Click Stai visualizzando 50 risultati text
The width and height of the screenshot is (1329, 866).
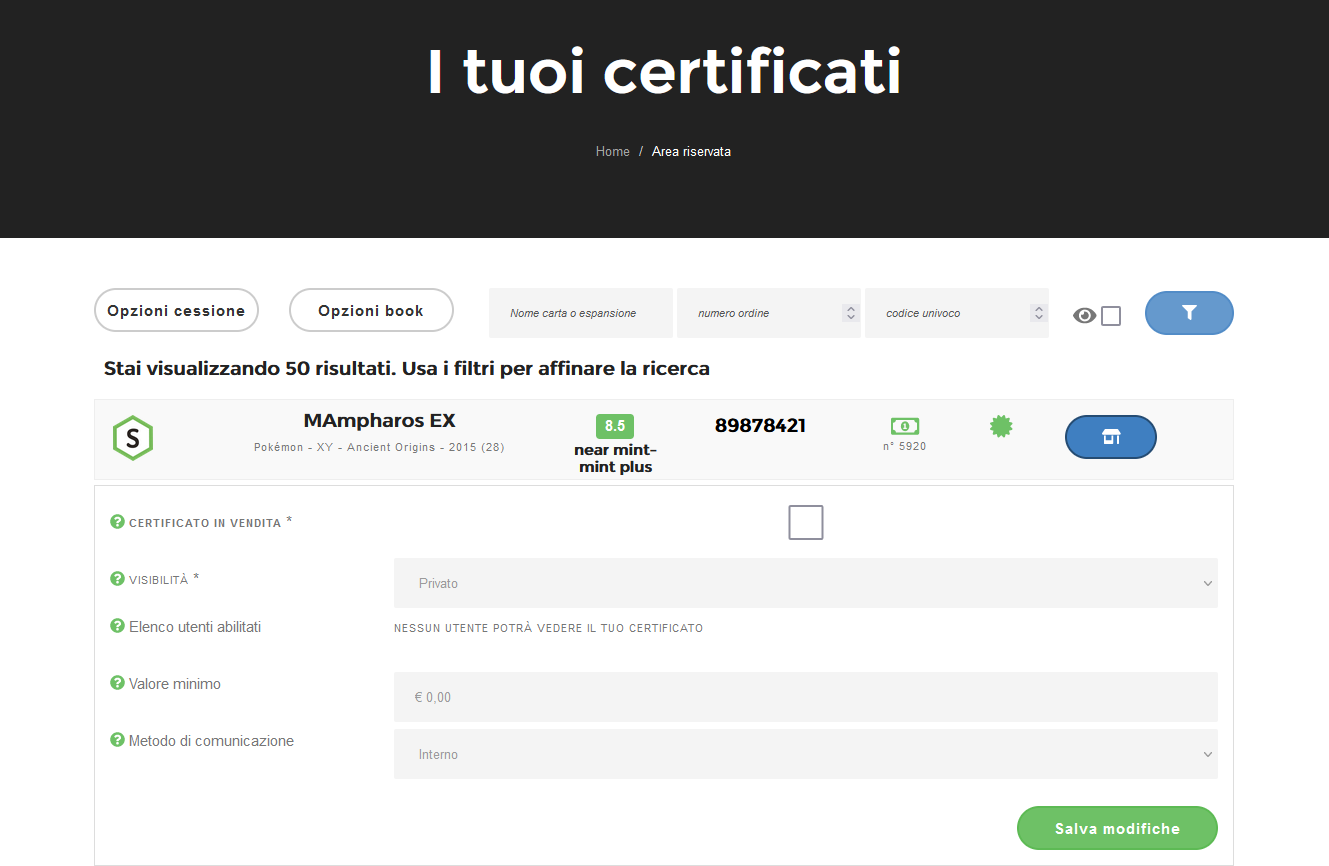click(407, 368)
